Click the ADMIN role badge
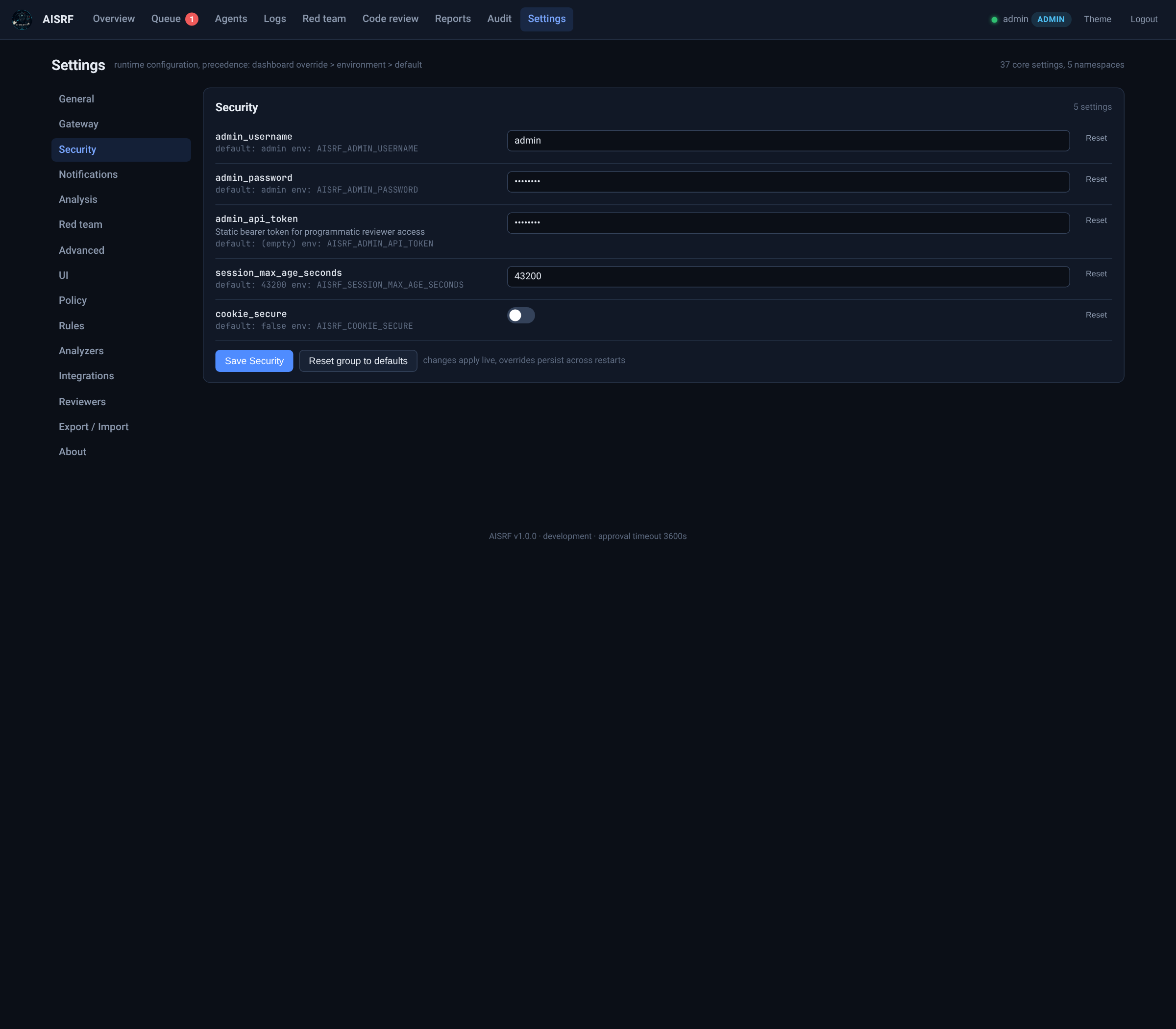 point(1051,20)
